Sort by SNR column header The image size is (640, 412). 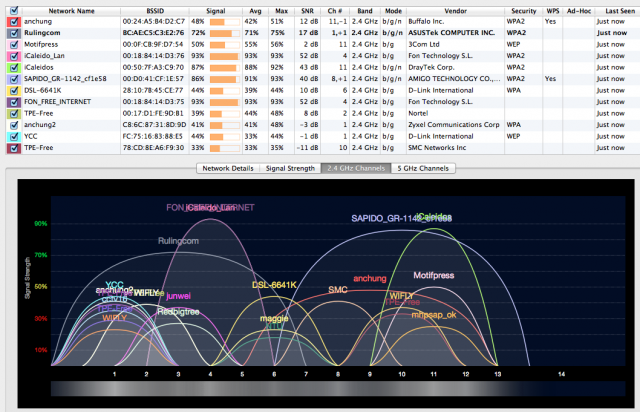click(x=307, y=11)
